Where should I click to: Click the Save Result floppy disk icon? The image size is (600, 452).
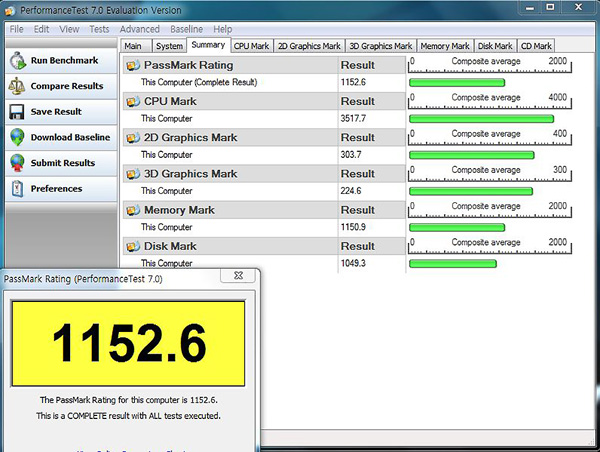[17, 112]
